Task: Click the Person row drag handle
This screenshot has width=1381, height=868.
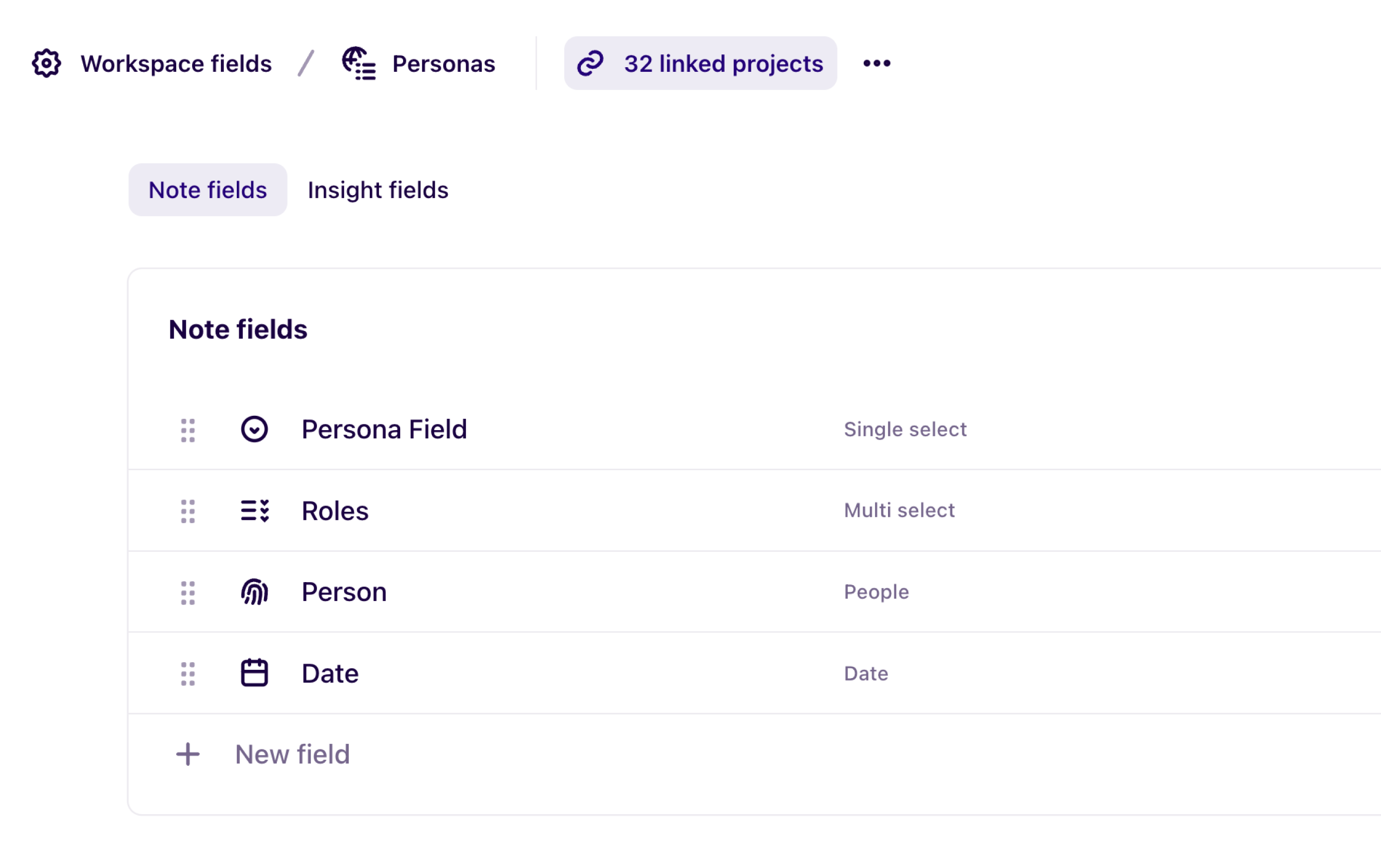Action: click(x=187, y=593)
